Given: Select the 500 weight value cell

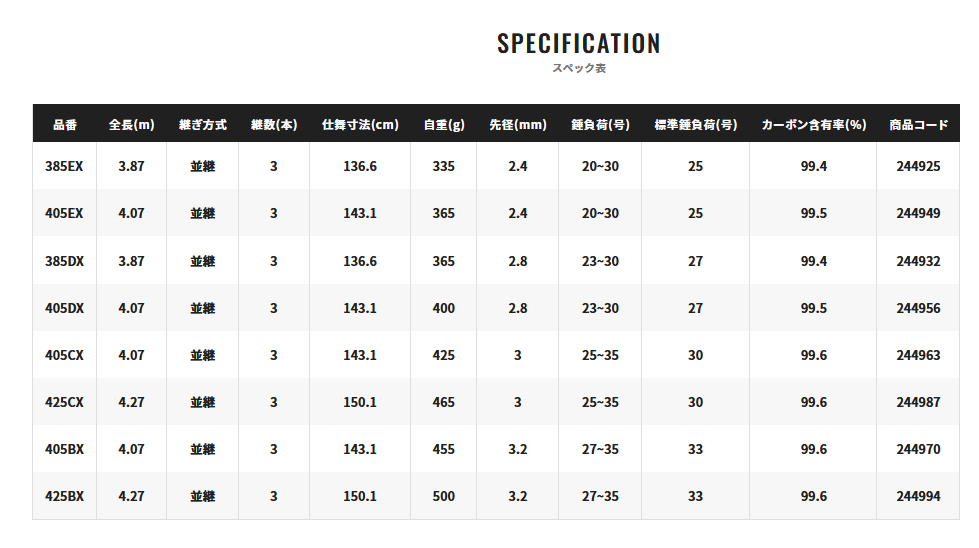Looking at the screenshot, I should [x=444, y=496].
